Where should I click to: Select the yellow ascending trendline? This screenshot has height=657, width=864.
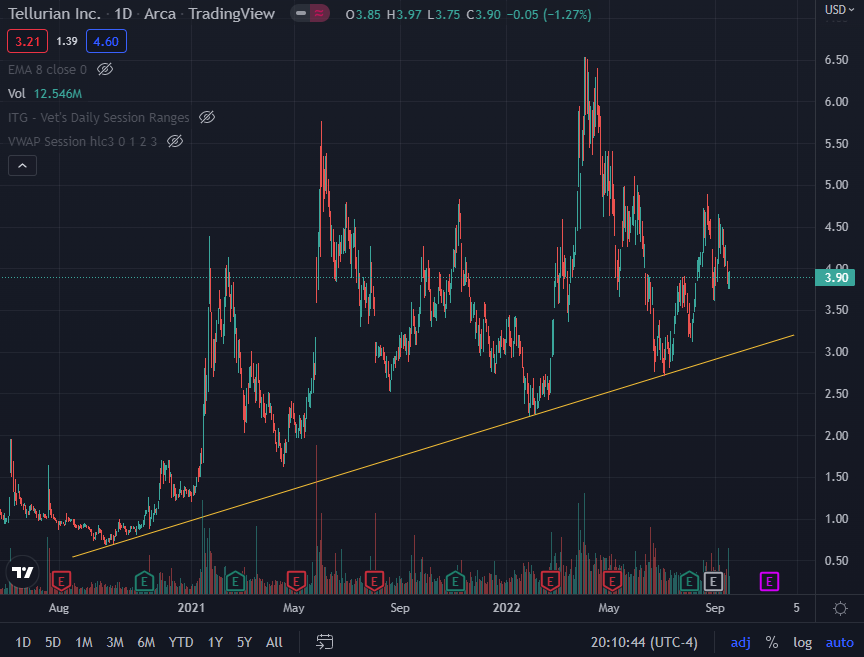pos(433,446)
